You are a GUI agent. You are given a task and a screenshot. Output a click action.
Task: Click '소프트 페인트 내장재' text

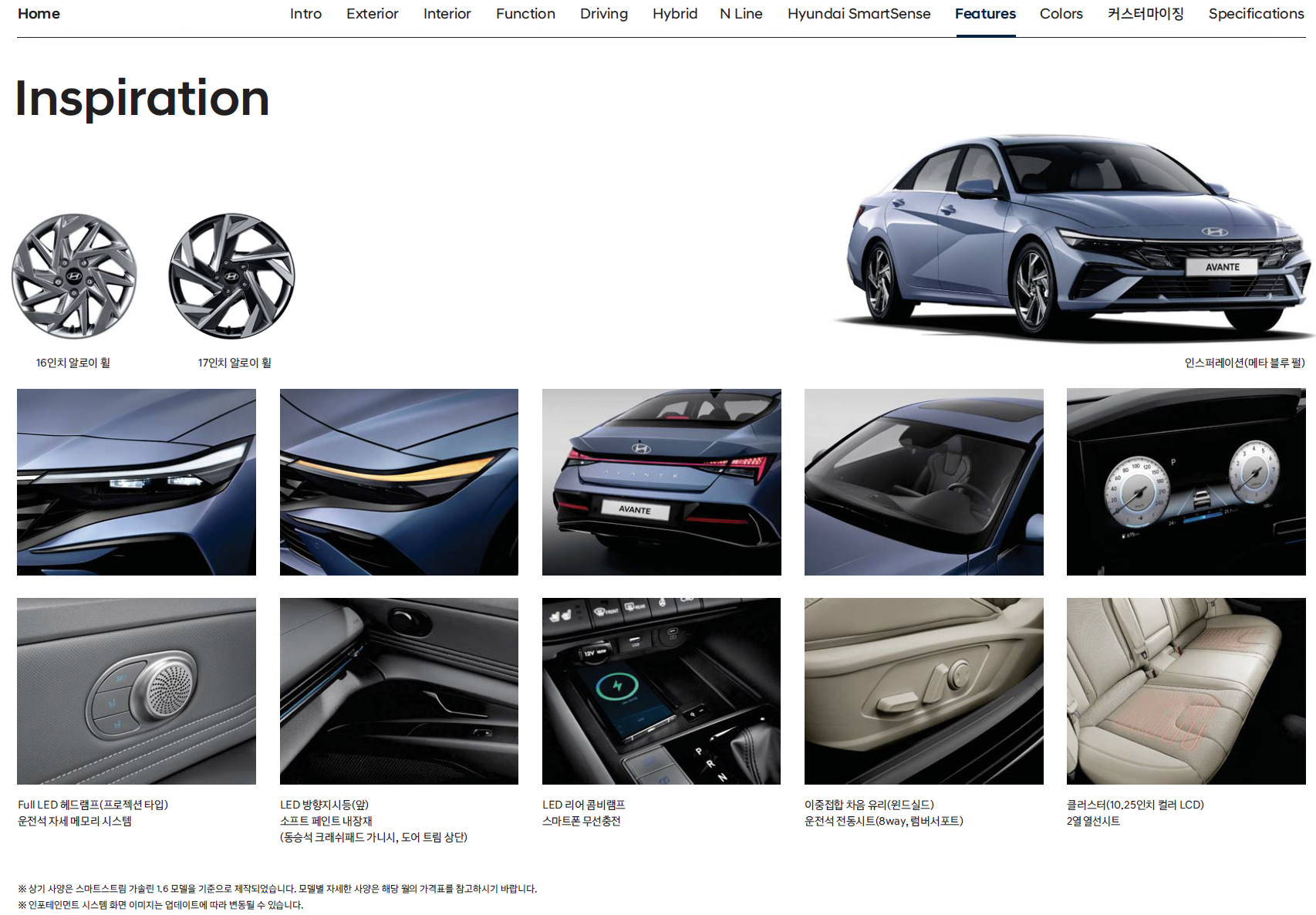point(326,821)
